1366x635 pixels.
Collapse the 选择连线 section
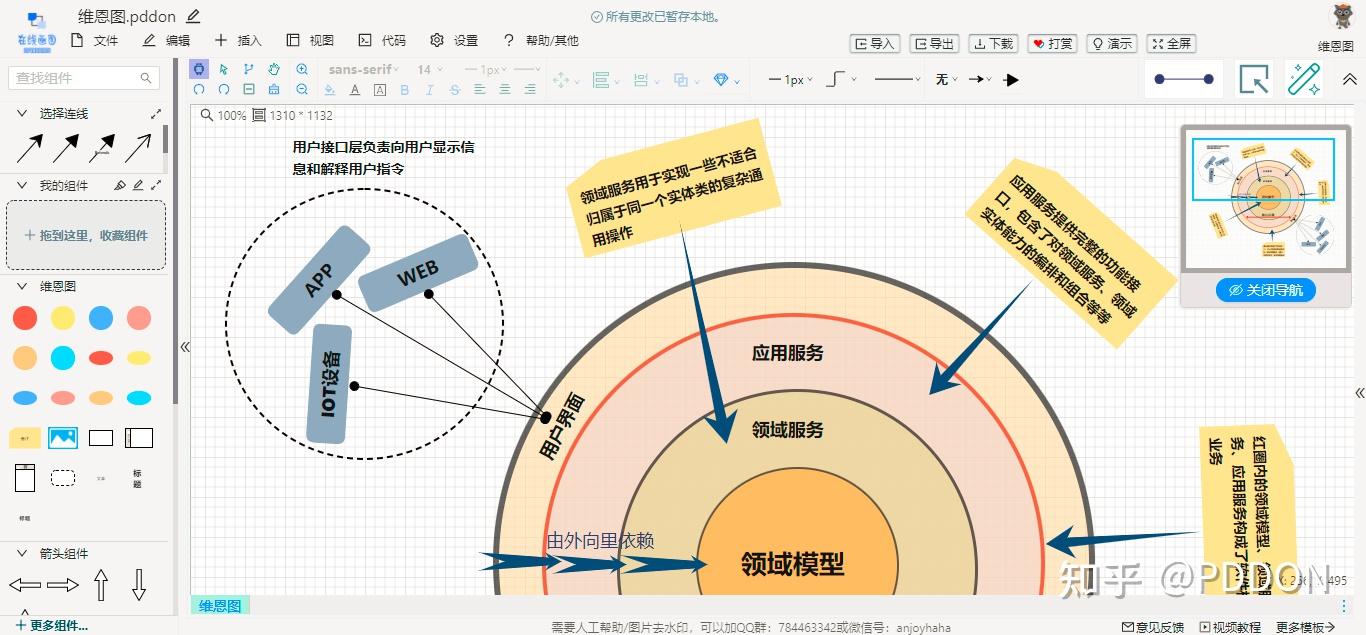pyautogui.click(x=22, y=113)
